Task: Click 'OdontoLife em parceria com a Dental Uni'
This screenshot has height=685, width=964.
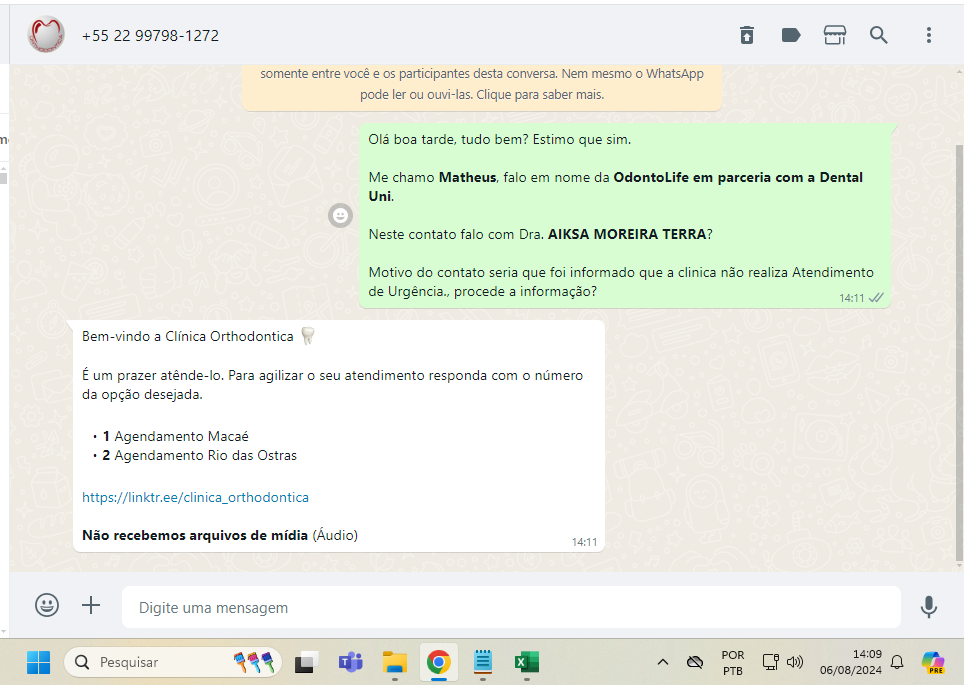Action: pyautogui.click(x=615, y=186)
